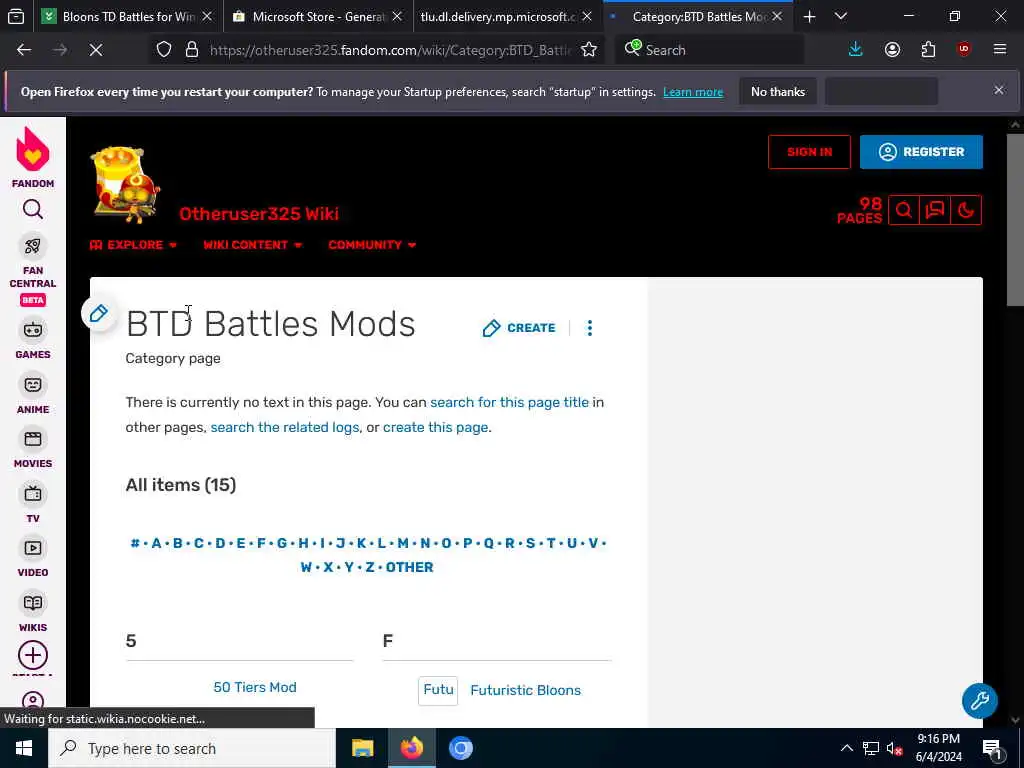Click the Firefox search box
This screenshot has height=768, width=1024.
tap(710, 50)
